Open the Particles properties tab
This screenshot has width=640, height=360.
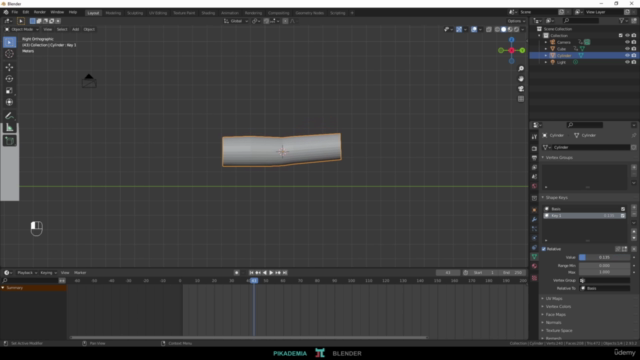pyautogui.click(x=534, y=229)
